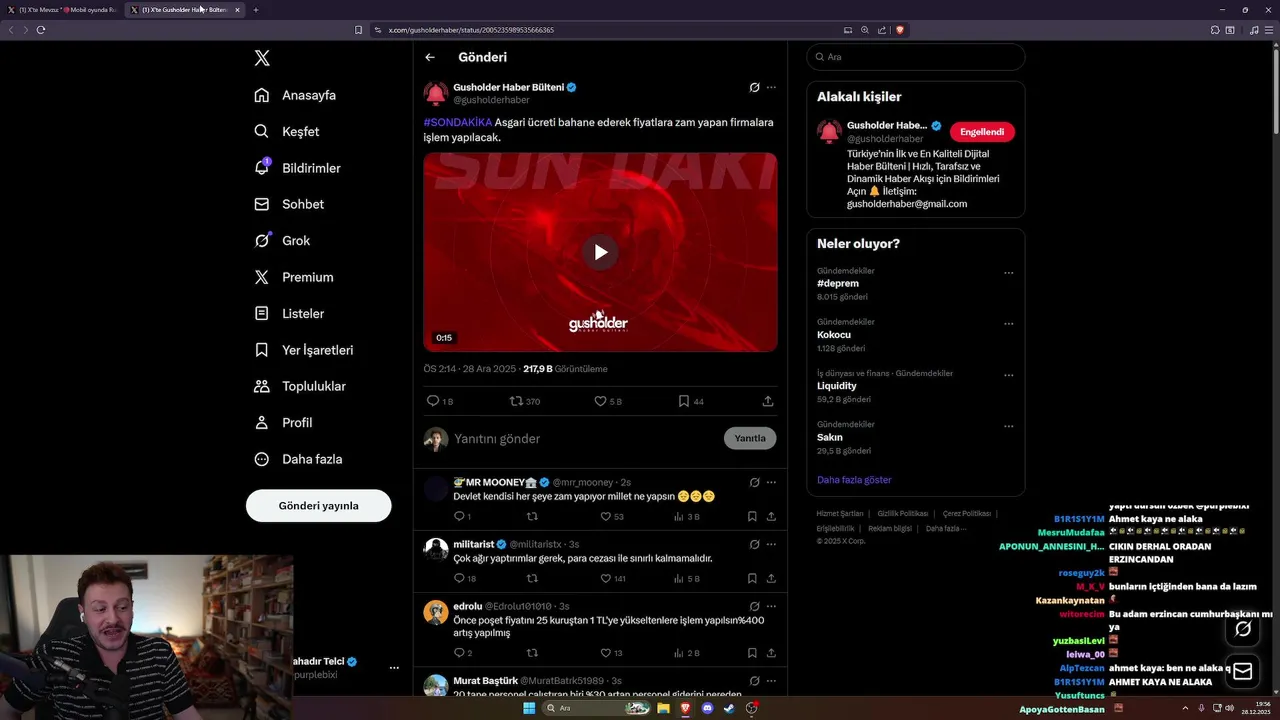This screenshot has width=1280, height=720.
Task: Open more options on main Gusholder post
Action: [x=771, y=87]
